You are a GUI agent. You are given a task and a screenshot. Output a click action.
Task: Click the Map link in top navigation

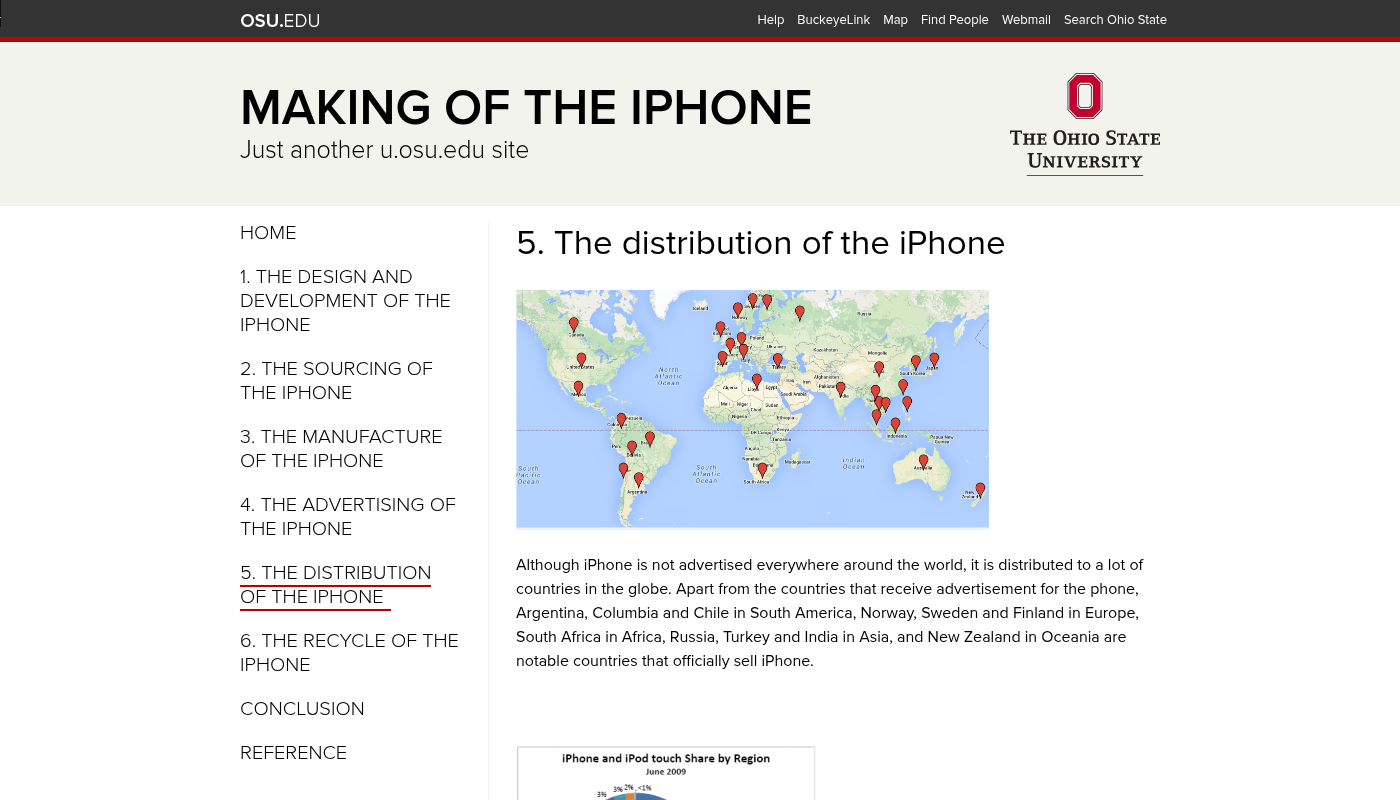(x=895, y=20)
